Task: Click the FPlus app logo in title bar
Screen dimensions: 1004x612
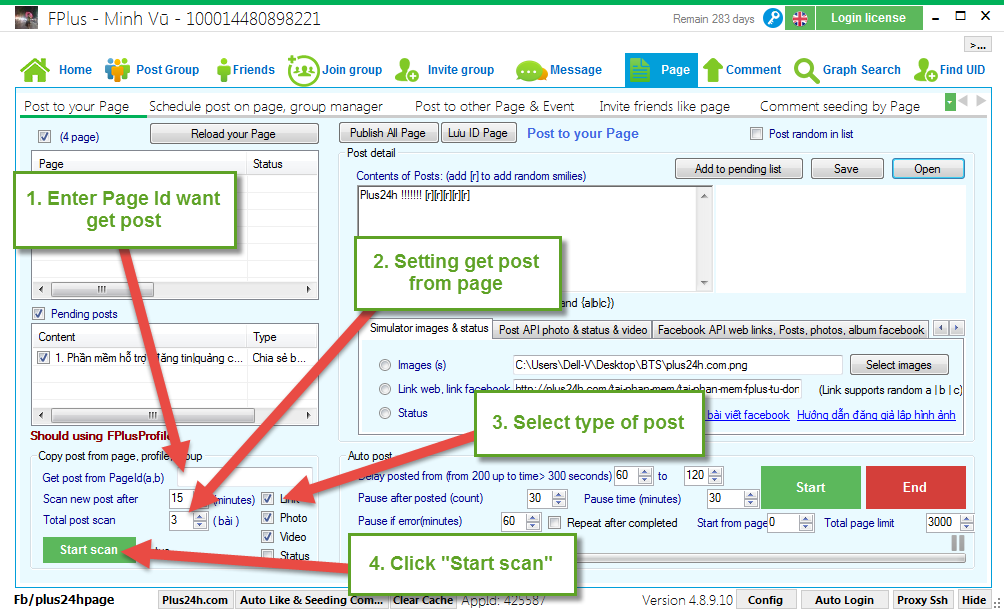Action: (26, 18)
